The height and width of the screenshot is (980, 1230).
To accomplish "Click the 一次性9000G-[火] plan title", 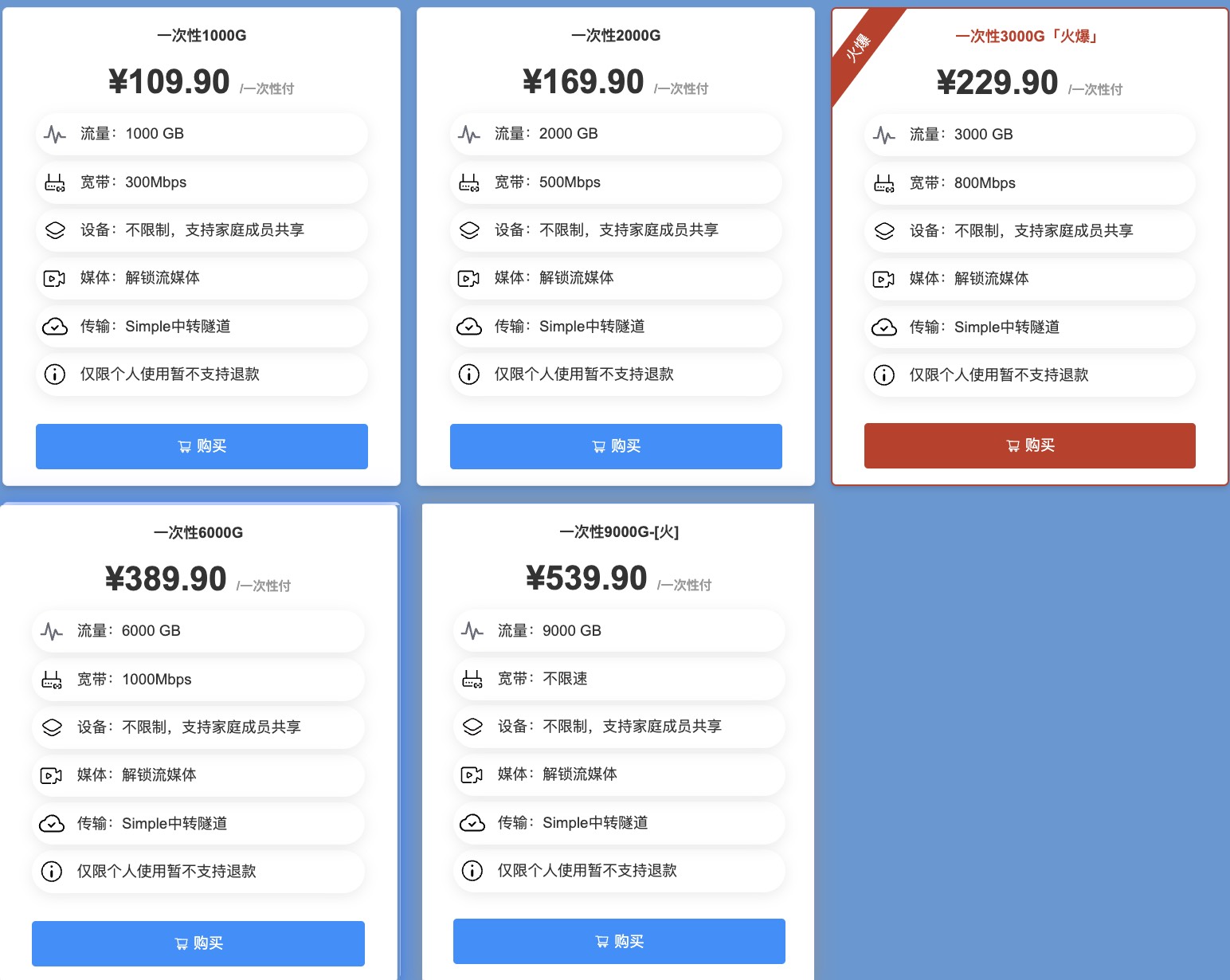I will coord(619,532).
